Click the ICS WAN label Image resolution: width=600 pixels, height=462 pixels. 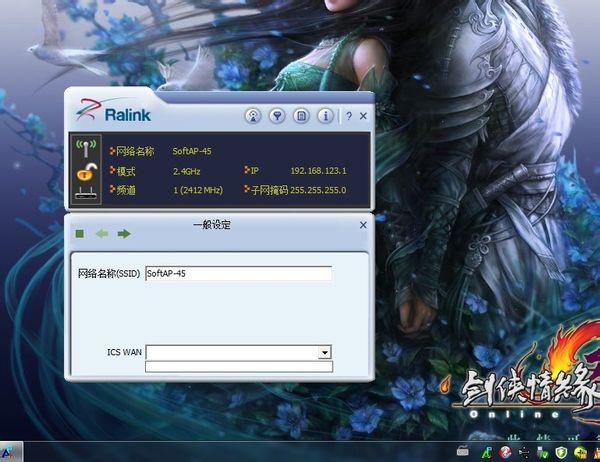tap(124, 352)
